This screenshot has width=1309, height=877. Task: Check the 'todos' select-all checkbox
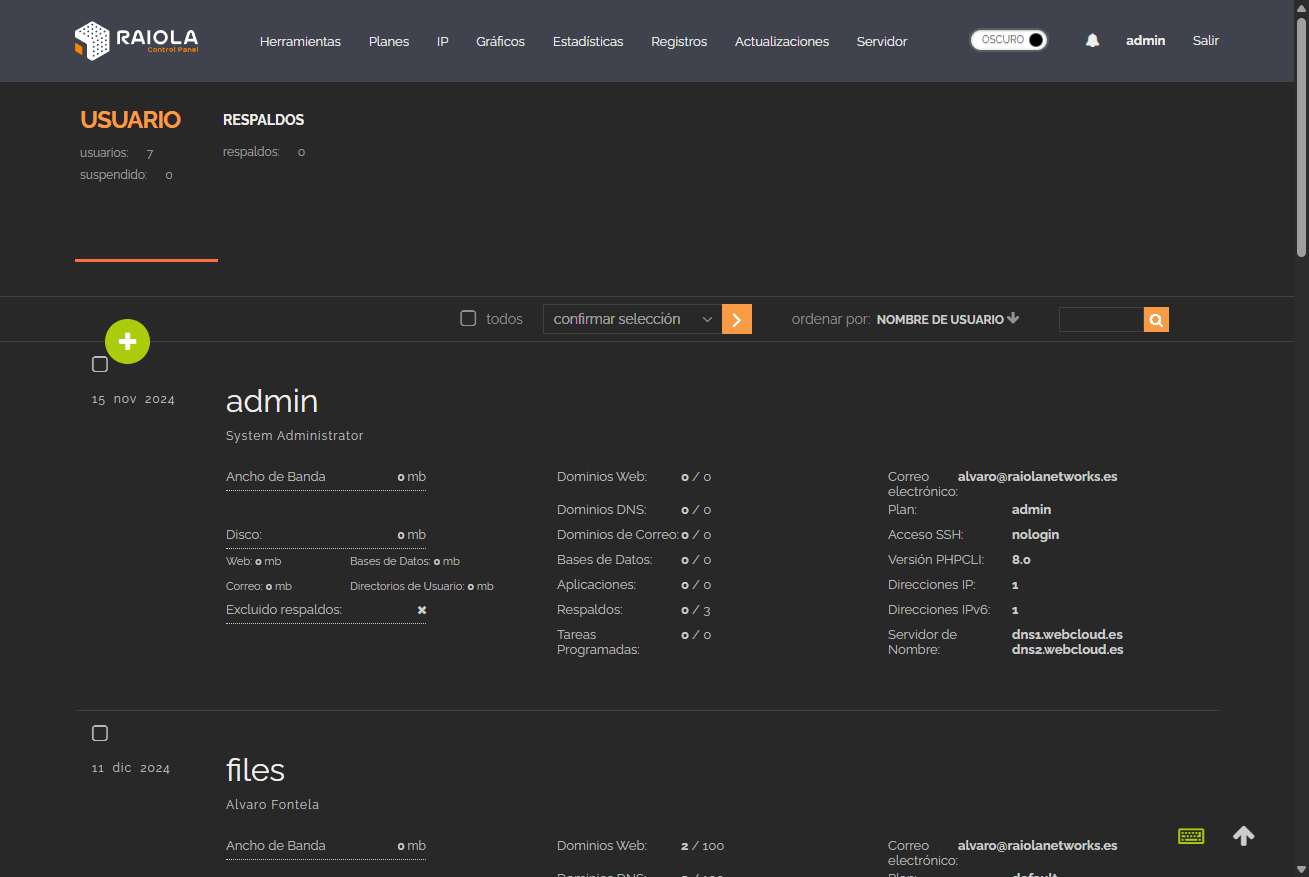point(468,319)
